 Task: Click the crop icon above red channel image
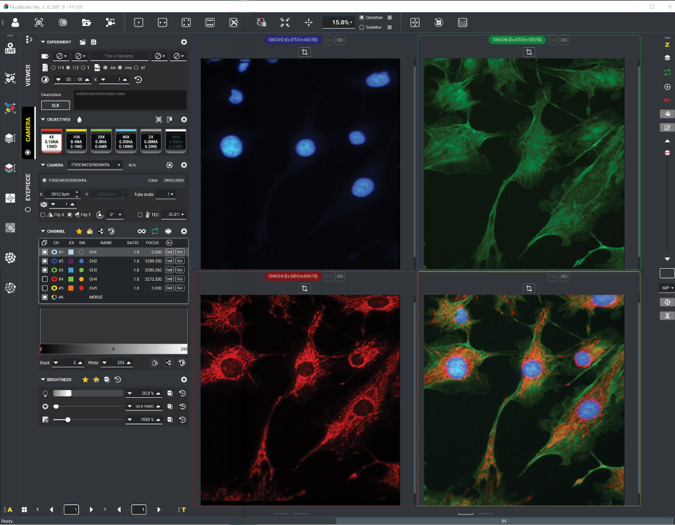[305, 289]
